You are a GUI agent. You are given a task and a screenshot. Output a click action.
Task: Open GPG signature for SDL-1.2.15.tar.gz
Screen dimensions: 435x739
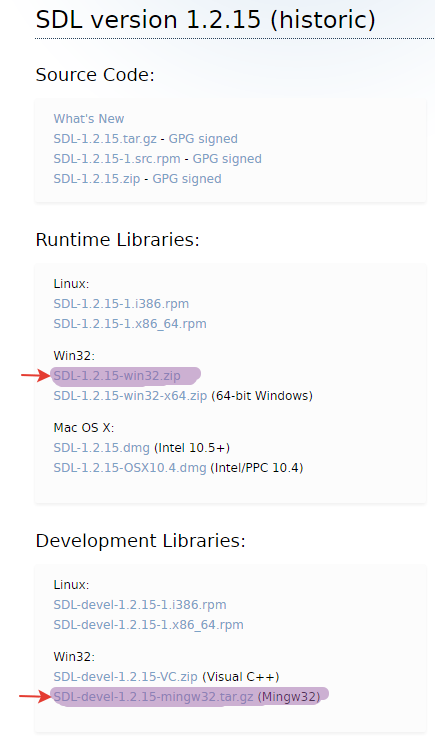(x=203, y=139)
